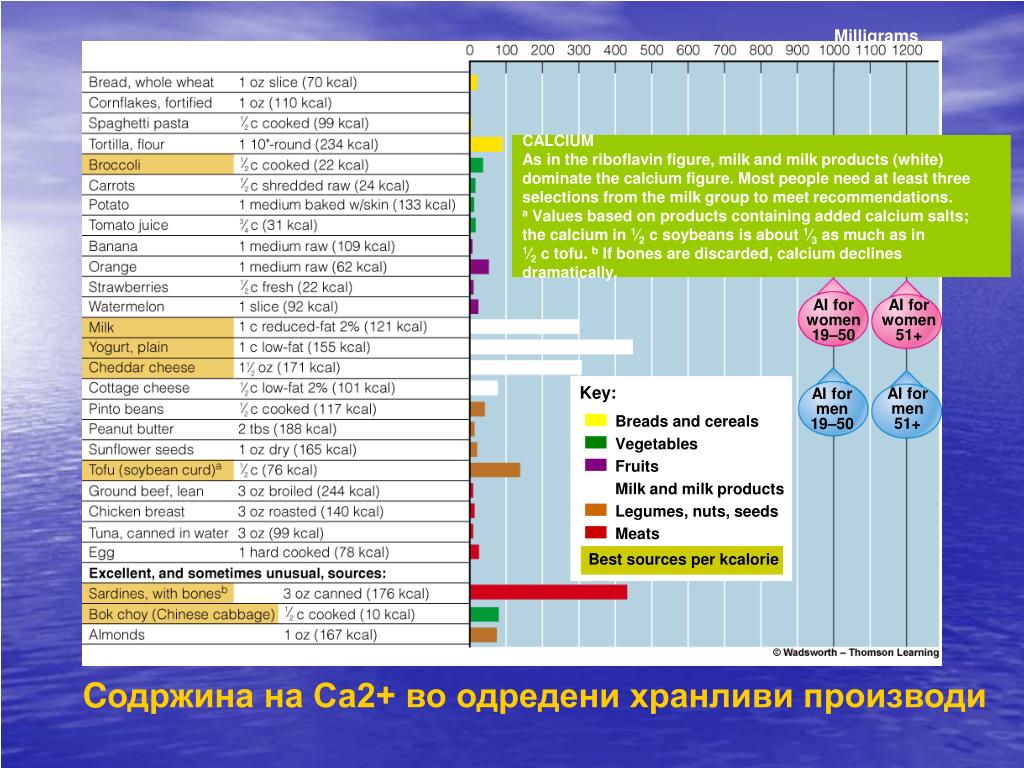Click the 'Ground beef, lean' row label
Screen dimensions: 1024x768
click(x=146, y=491)
